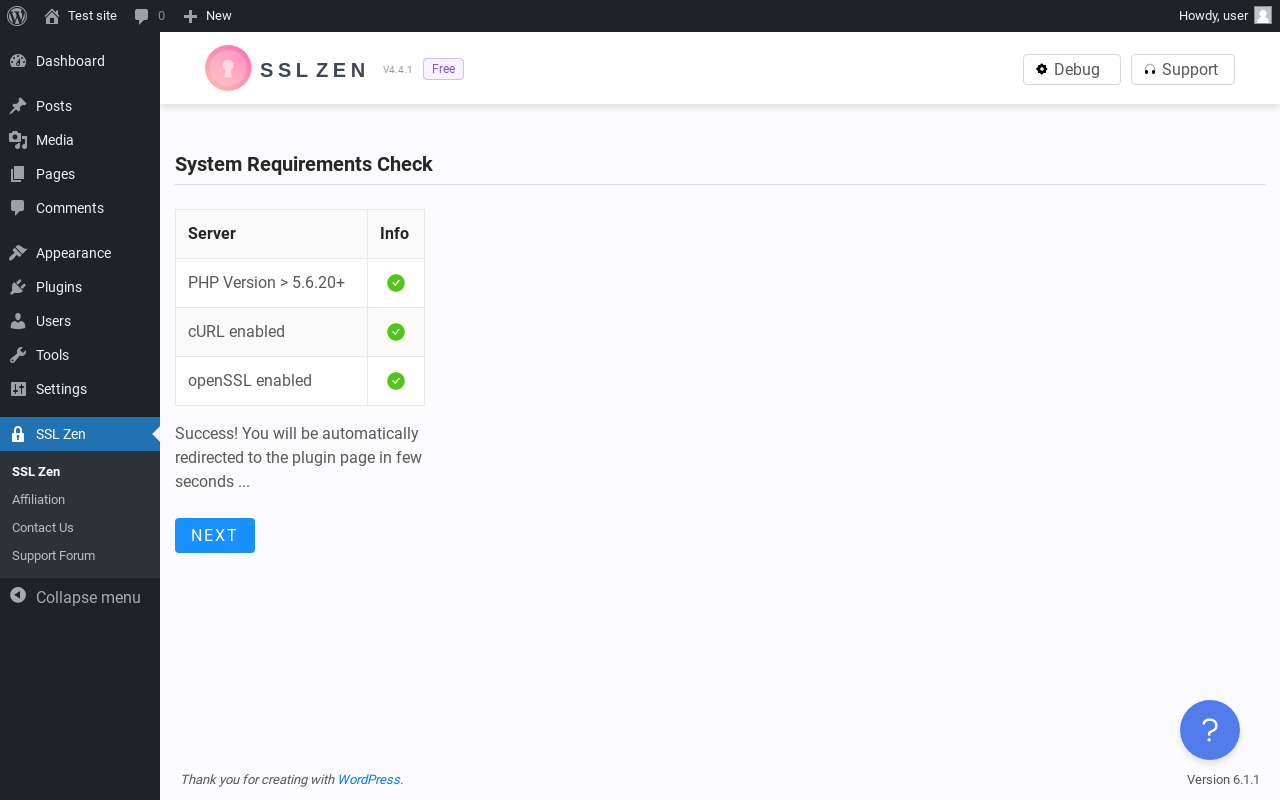
Task: Click the home icon beside Test site
Action: pyautogui.click(x=52, y=16)
